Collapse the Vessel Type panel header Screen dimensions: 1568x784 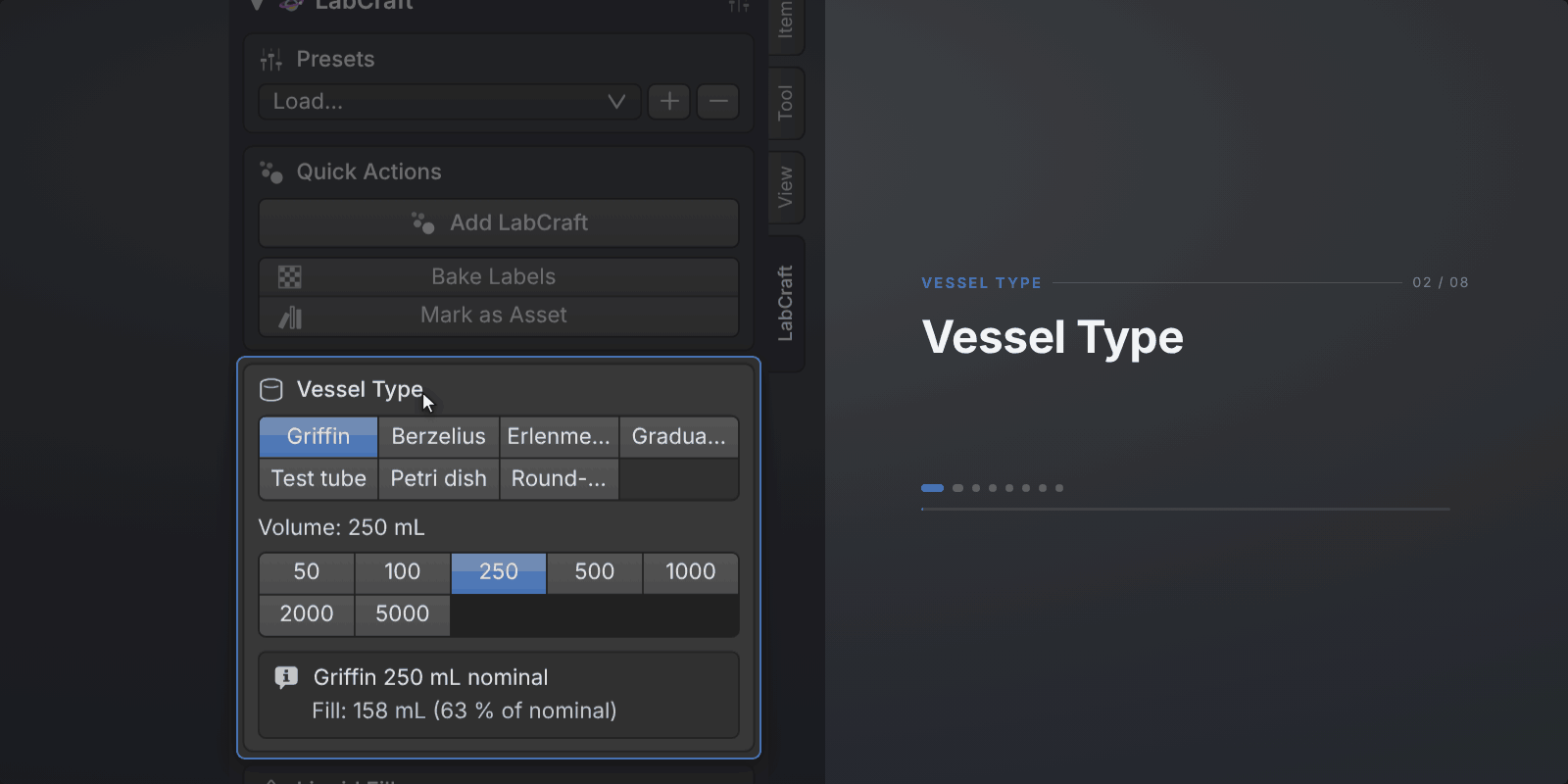(499, 390)
